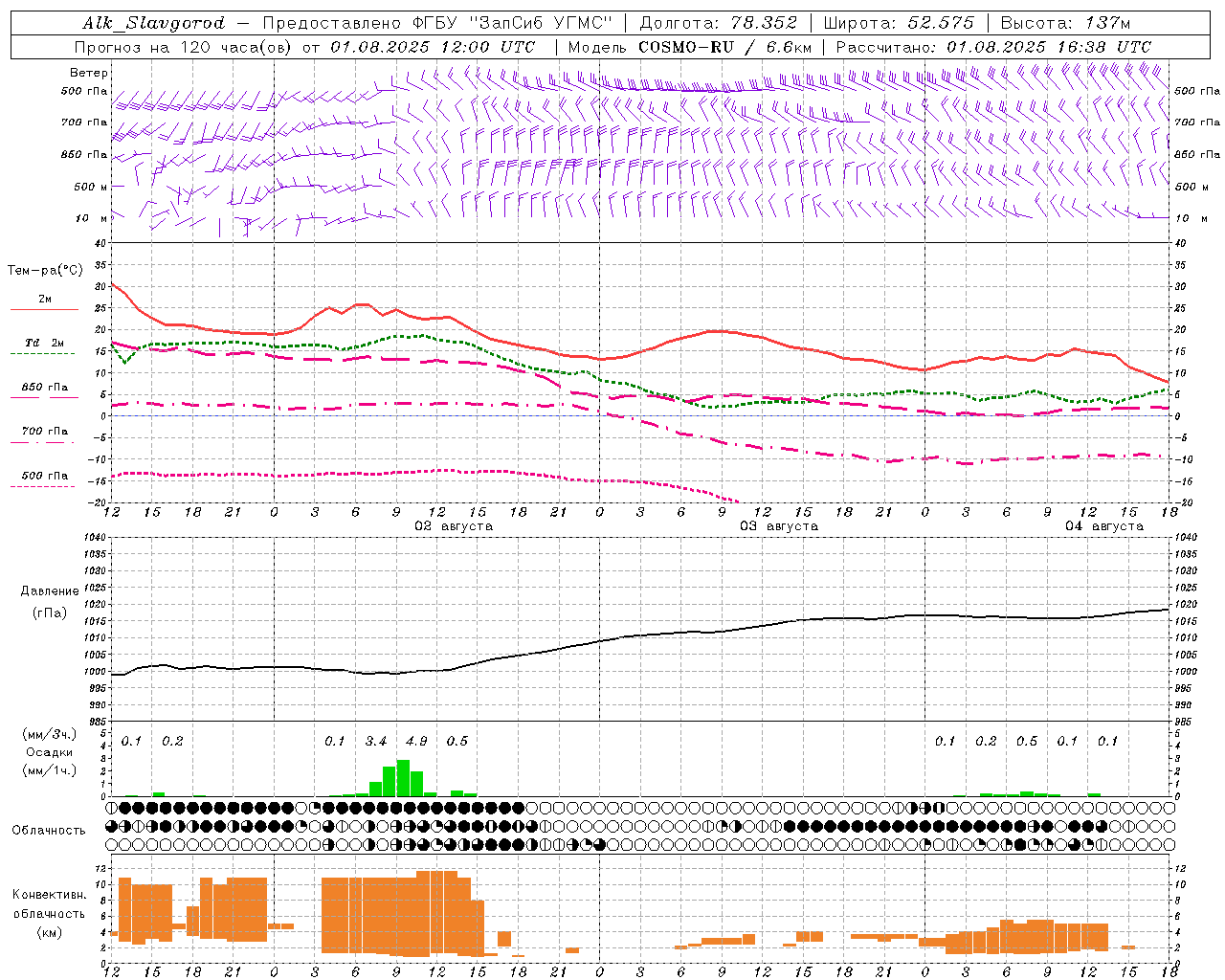Select the Высота: 137м elevation text
Image resolution: width=1225 pixels, height=980 pixels.
[1066, 23]
